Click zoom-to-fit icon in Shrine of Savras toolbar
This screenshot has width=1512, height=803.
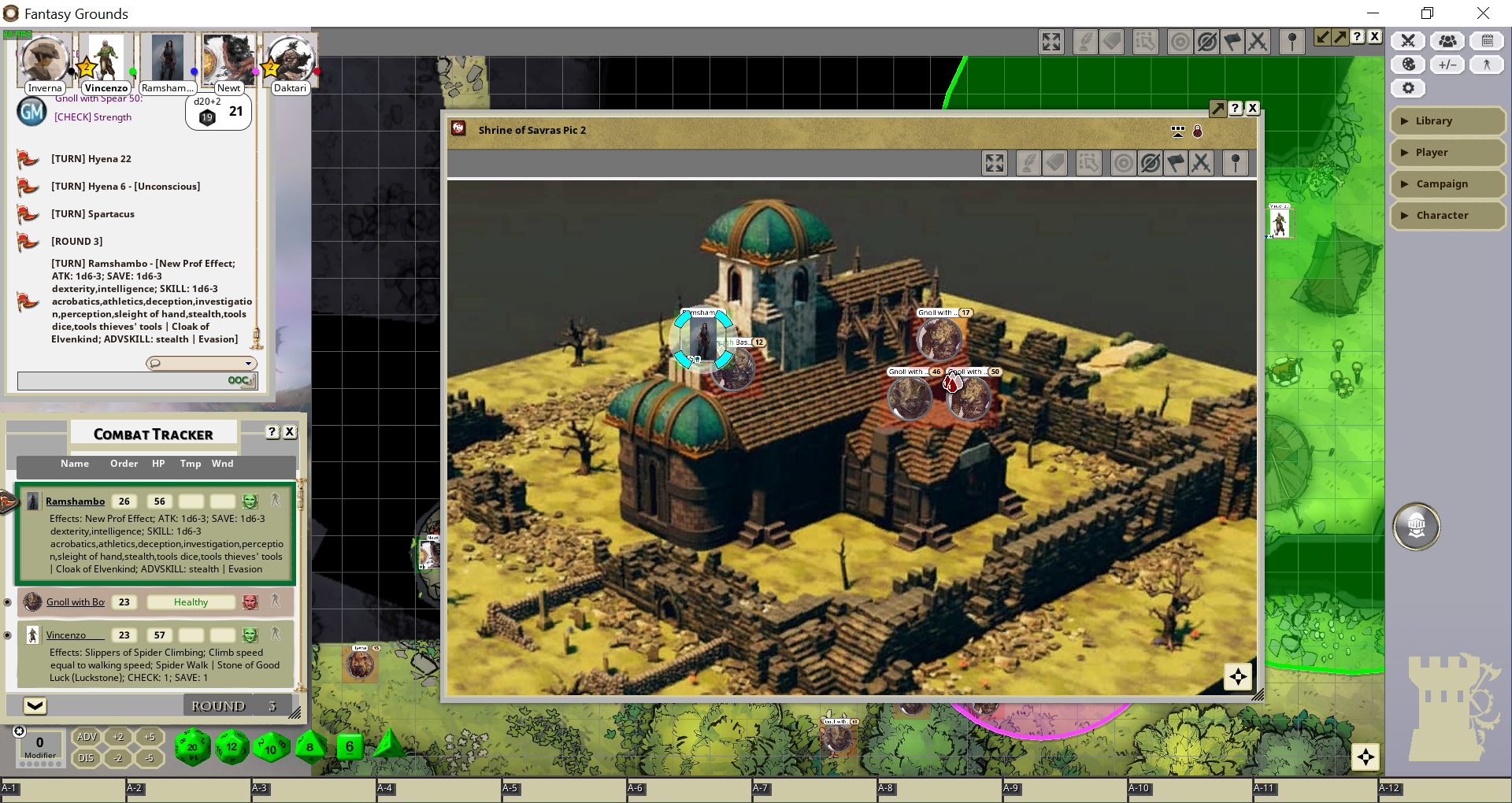point(995,163)
